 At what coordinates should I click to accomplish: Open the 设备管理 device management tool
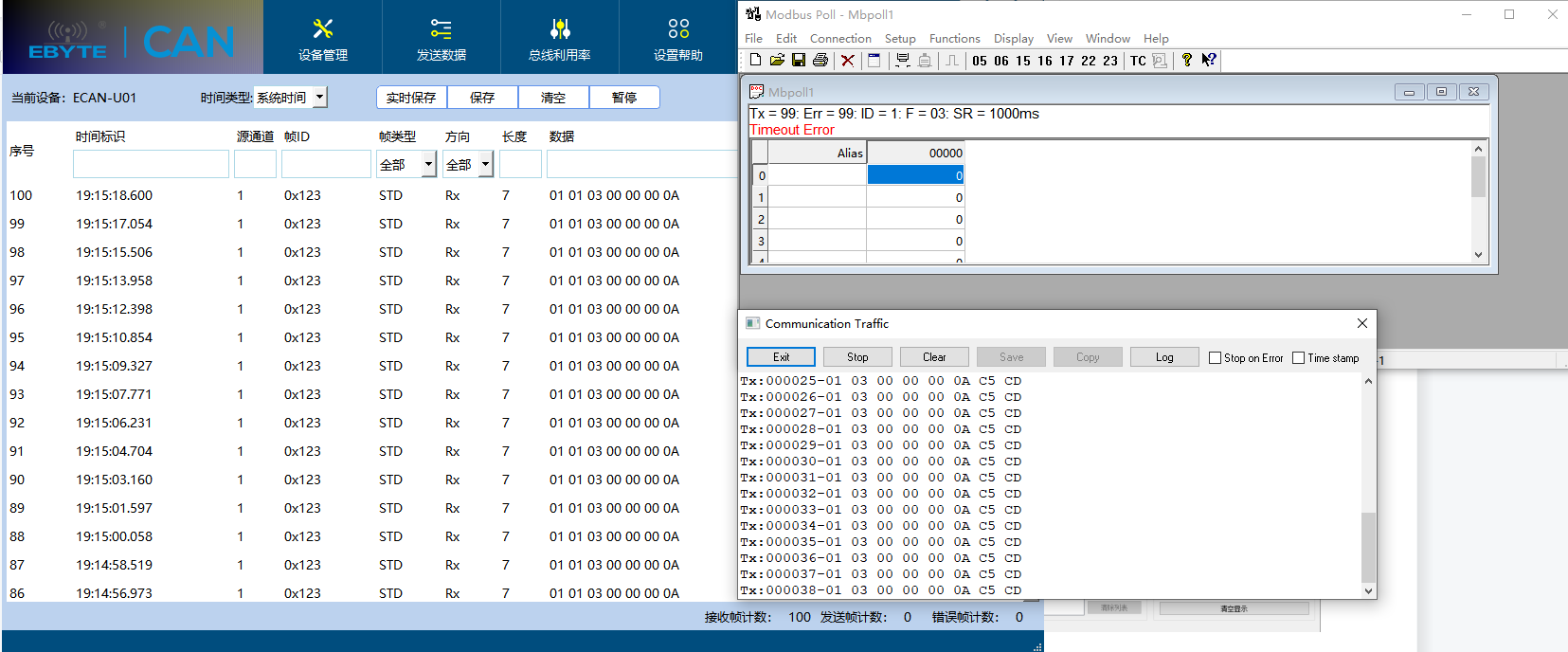pos(323,38)
